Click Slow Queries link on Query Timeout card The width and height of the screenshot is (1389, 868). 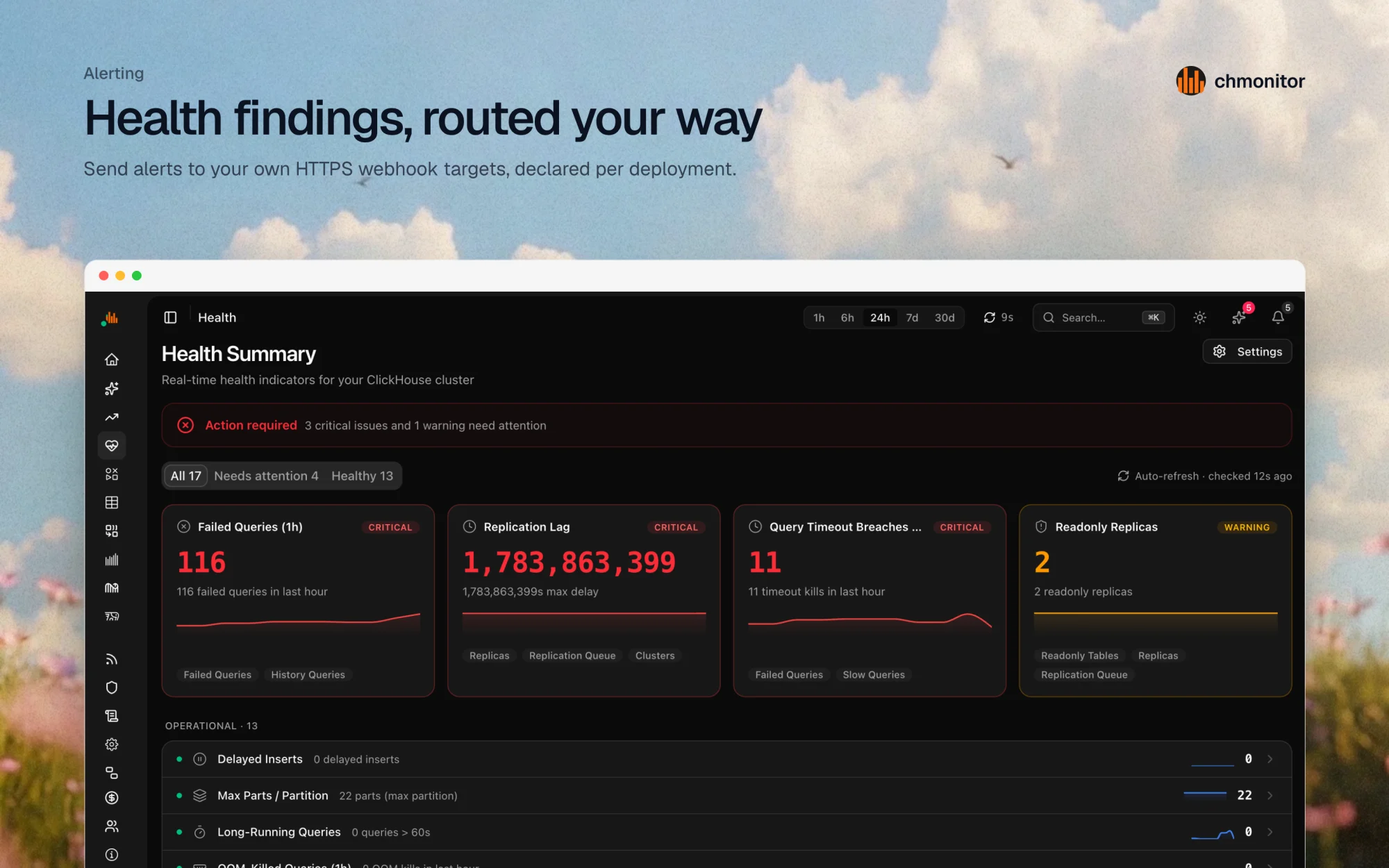point(874,674)
